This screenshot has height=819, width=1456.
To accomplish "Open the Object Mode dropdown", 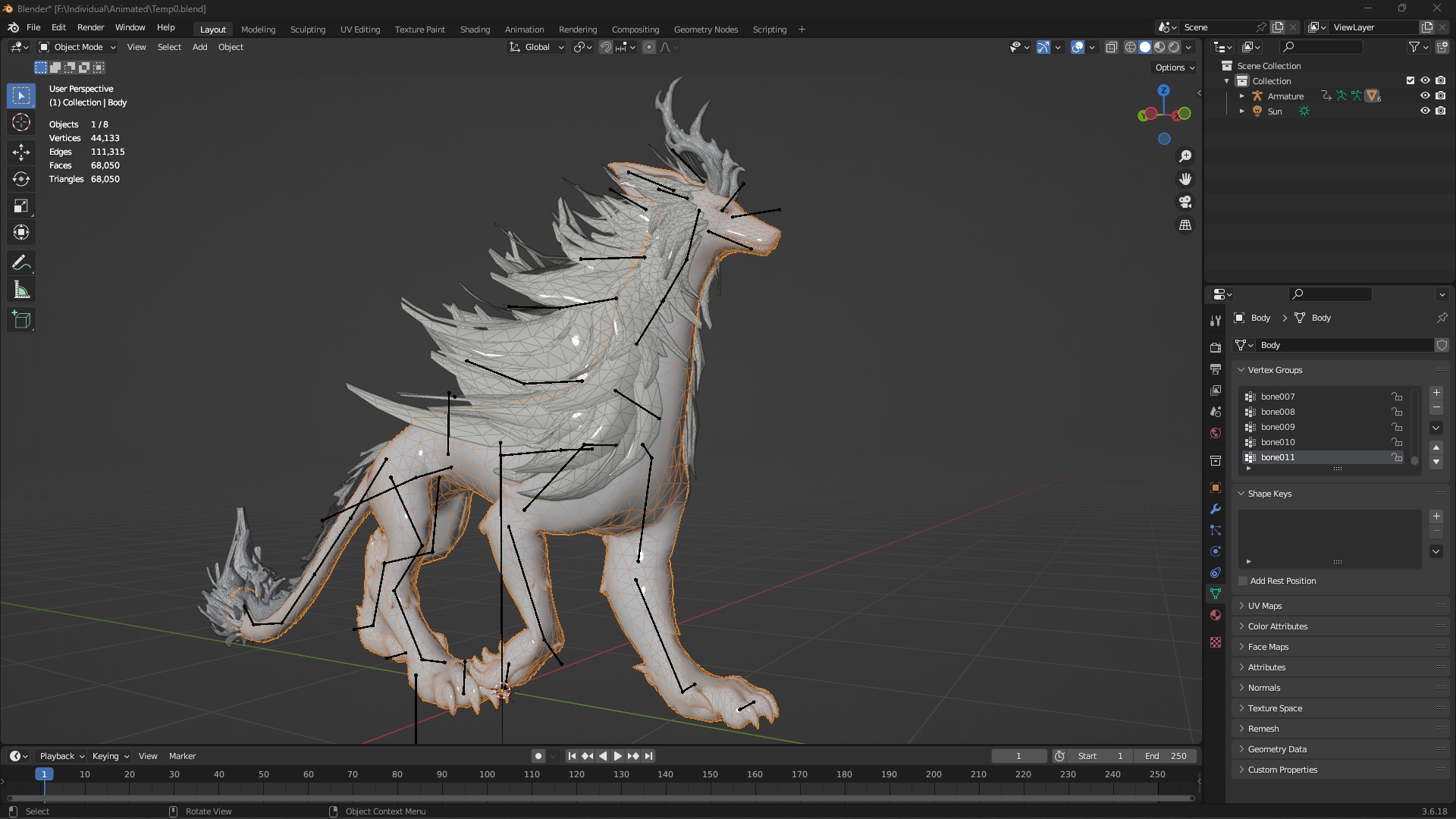I will [x=77, y=47].
